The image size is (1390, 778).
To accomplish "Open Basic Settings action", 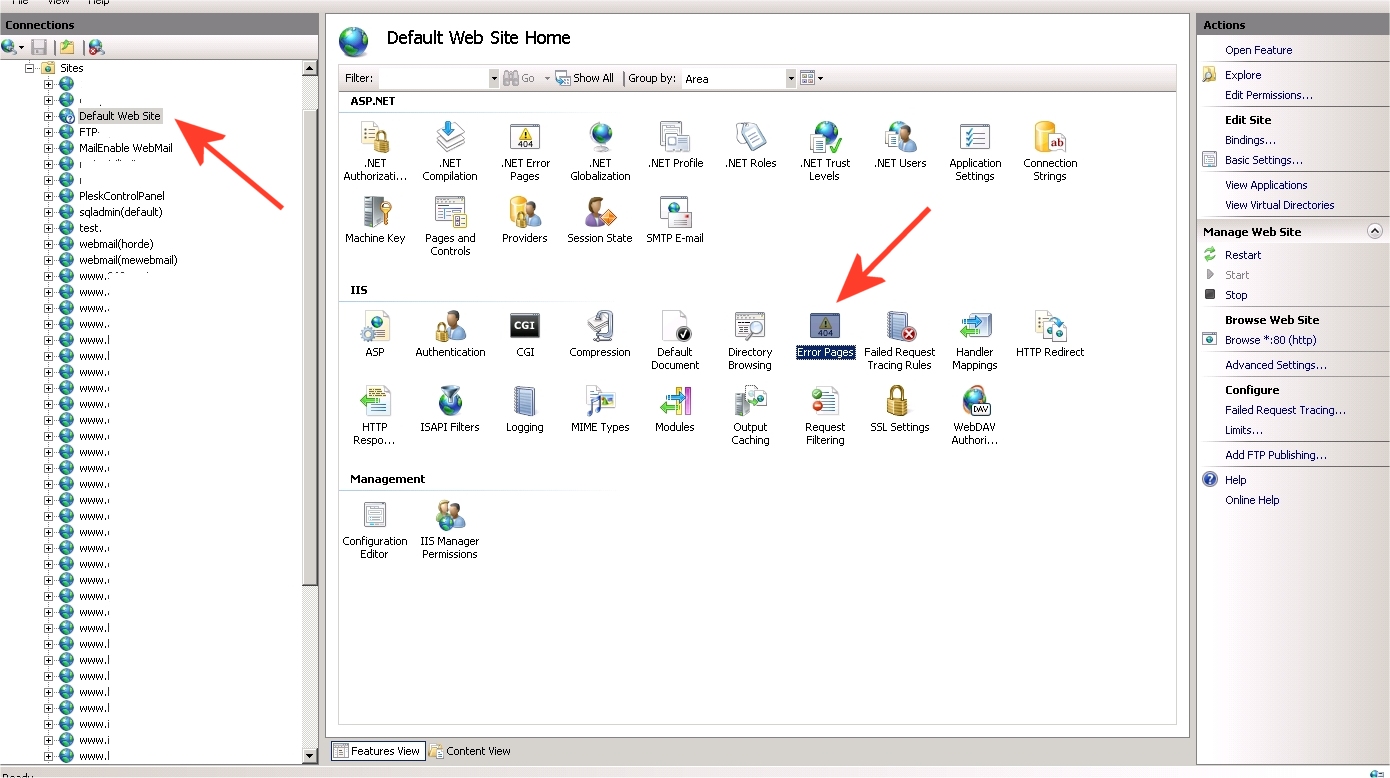I will tap(1263, 160).
